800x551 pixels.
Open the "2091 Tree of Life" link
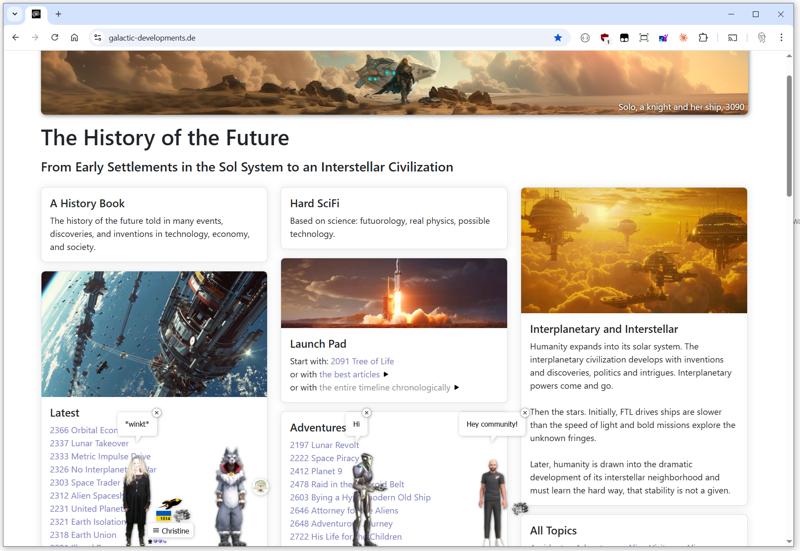point(362,361)
